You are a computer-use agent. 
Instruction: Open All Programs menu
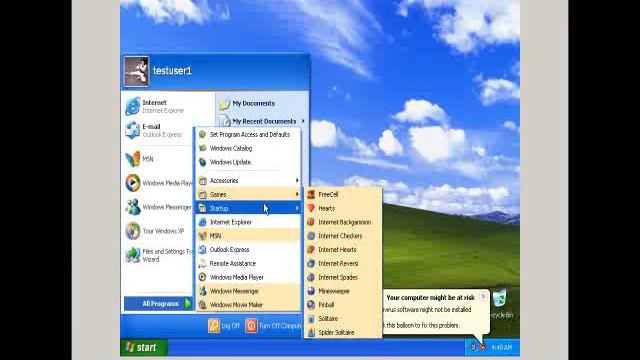[158, 304]
